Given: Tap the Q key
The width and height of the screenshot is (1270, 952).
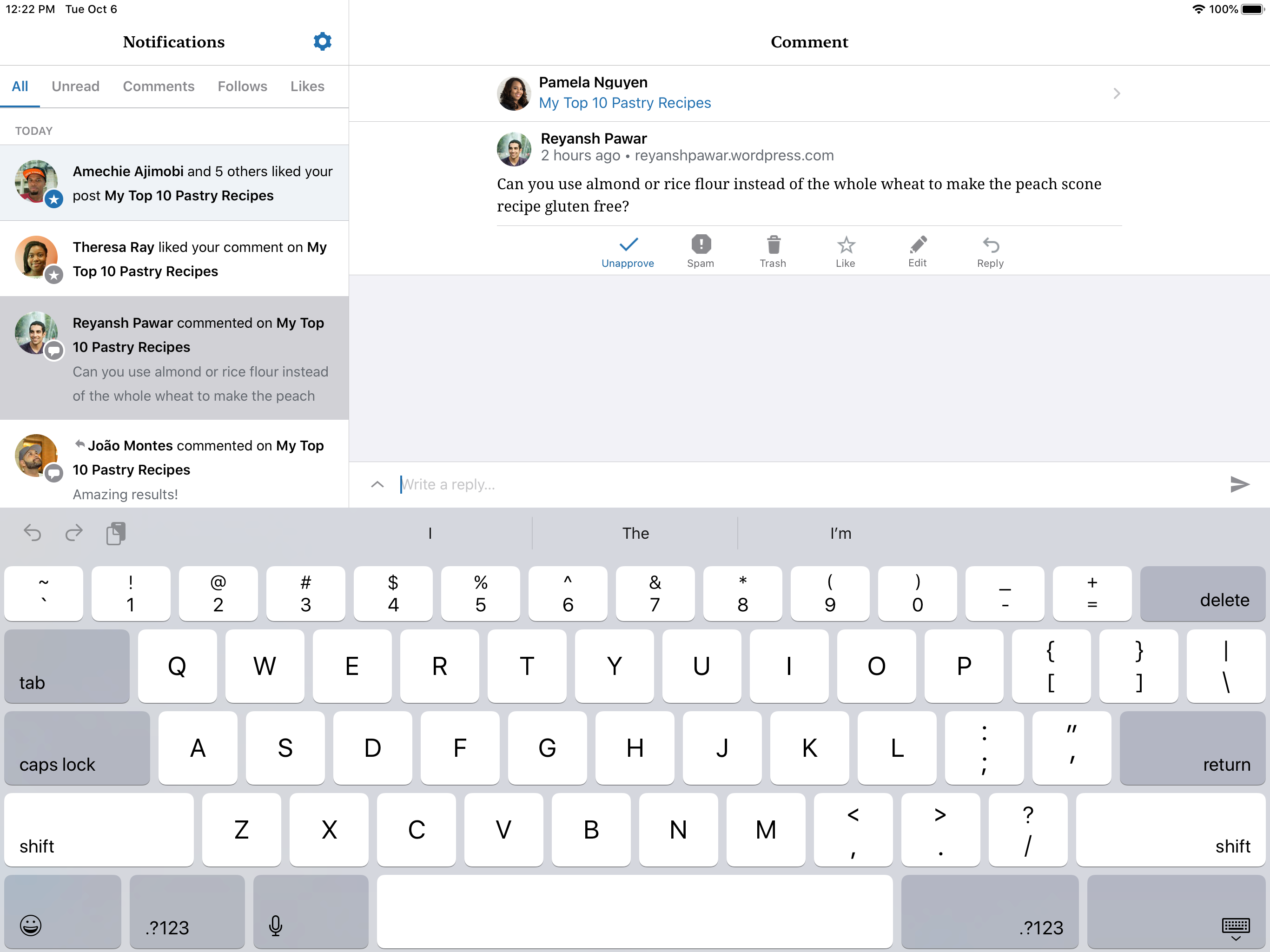Looking at the screenshot, I should pyautogui.click(x=178, y=666).
